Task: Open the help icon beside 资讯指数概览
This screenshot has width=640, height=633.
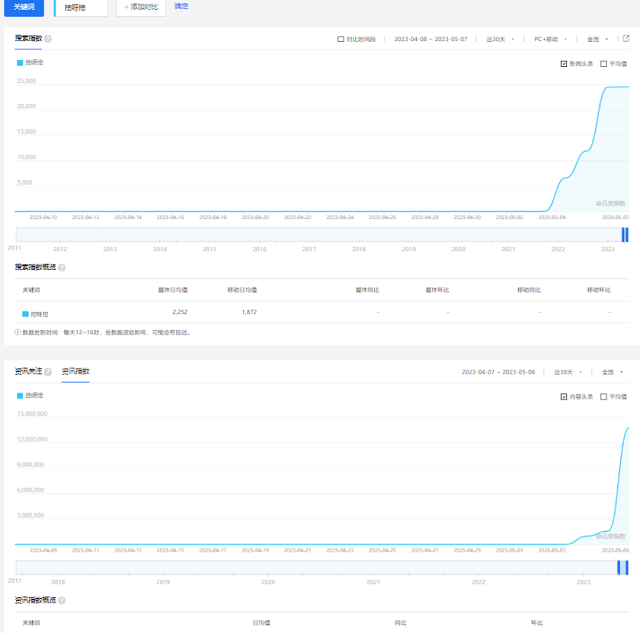Action: coord(62,600)
